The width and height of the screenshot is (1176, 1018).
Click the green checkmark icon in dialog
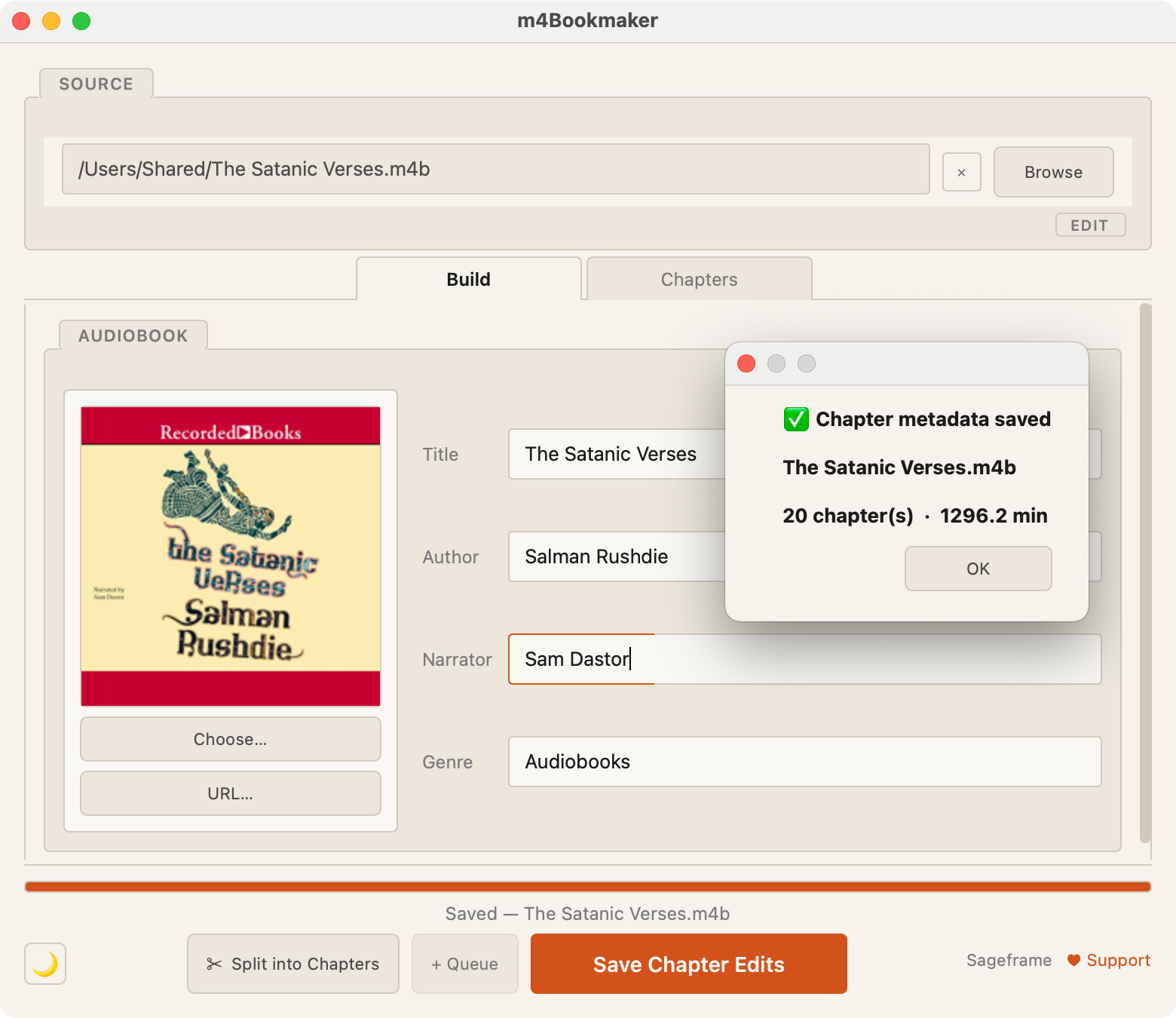click(796, 419)
